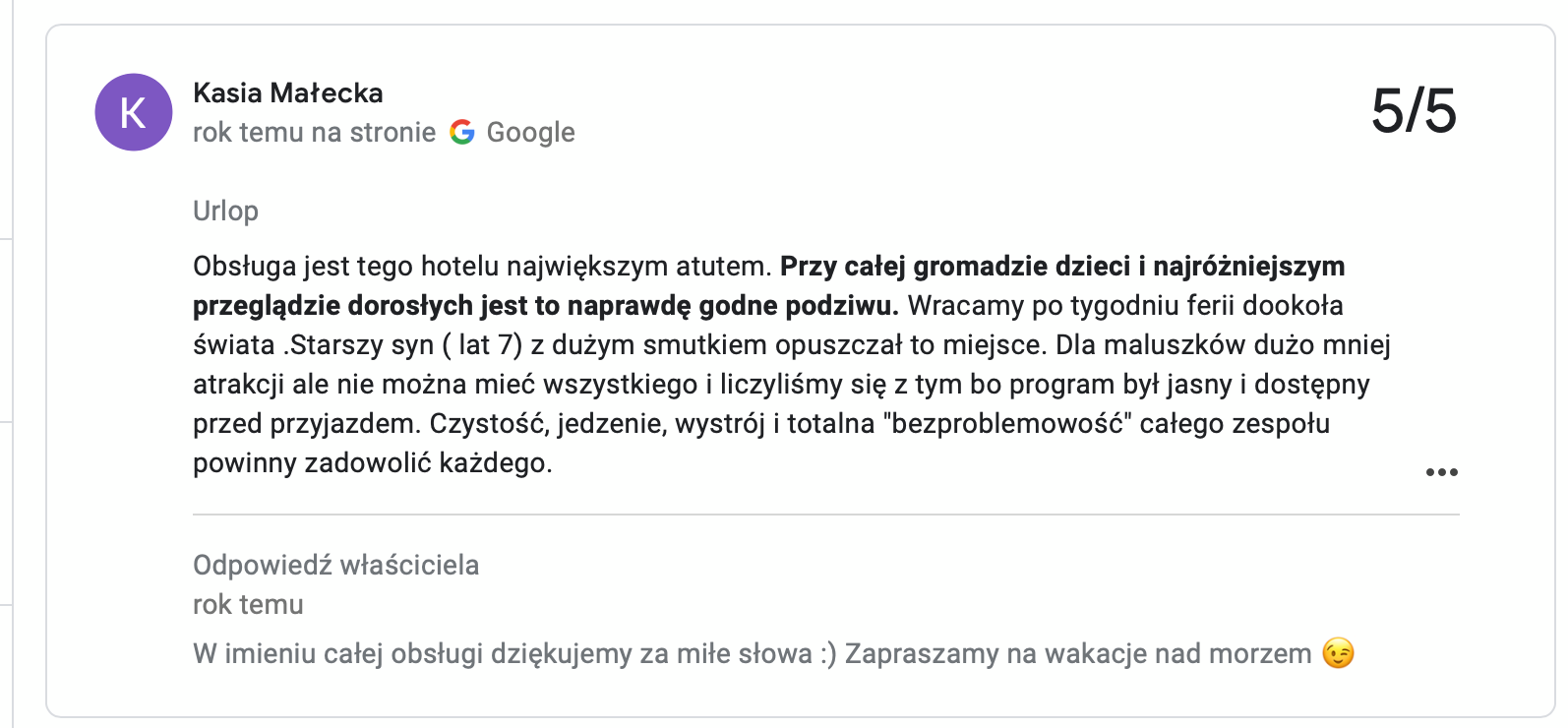1568x728 pixels.
Task: Select the Urlop trip type label
Action: 225,211
